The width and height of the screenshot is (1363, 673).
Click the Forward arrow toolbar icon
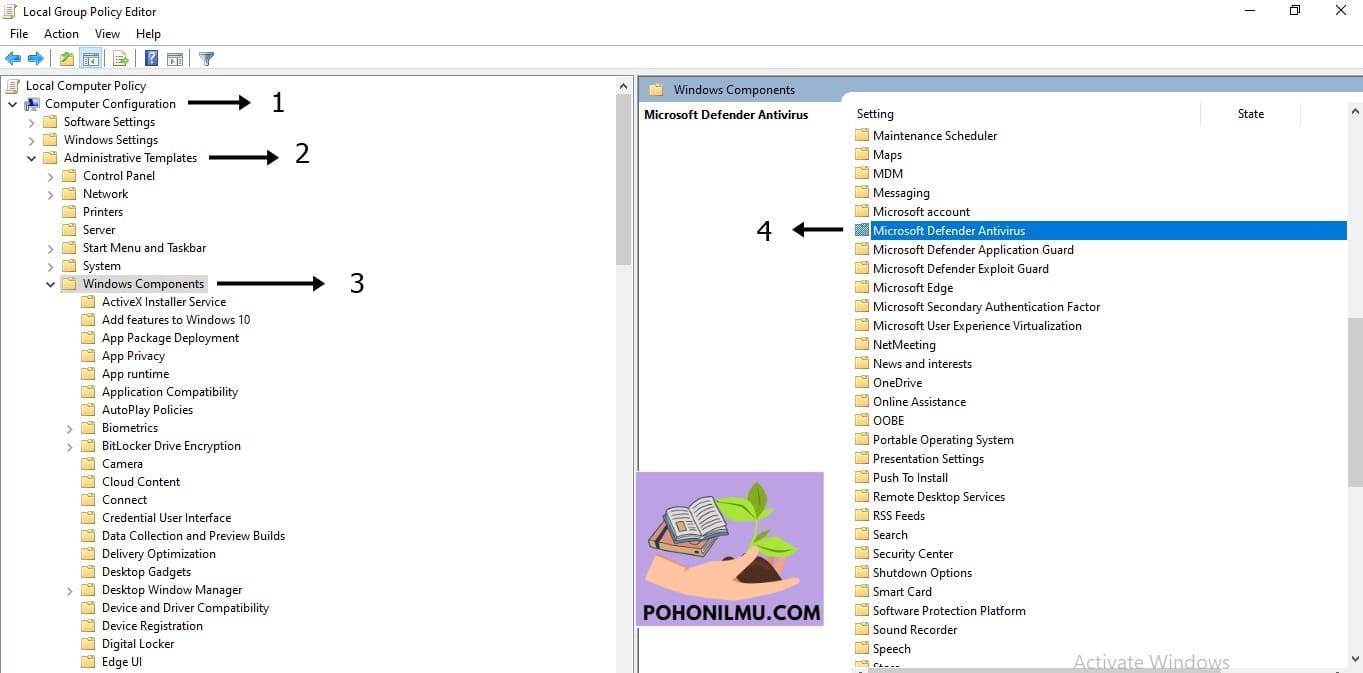coord(36,59)
